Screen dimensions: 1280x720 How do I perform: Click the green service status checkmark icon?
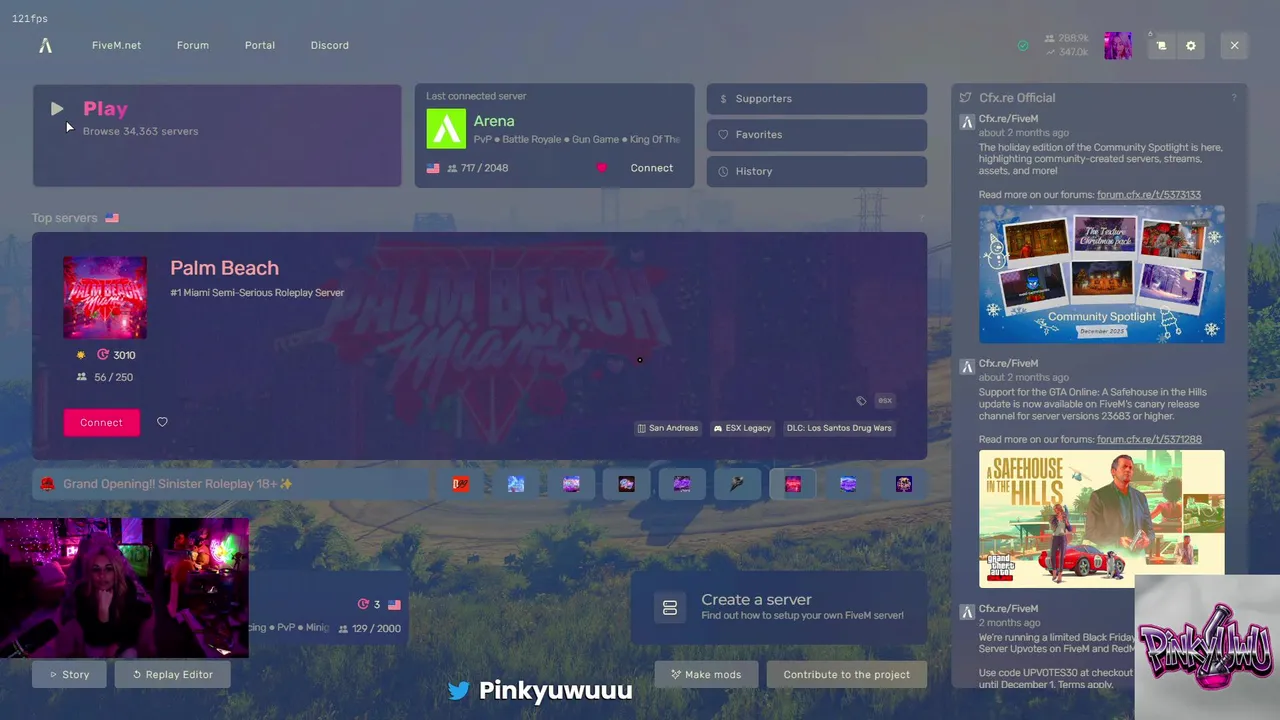pyautogui.click(x=1023, y=45)
